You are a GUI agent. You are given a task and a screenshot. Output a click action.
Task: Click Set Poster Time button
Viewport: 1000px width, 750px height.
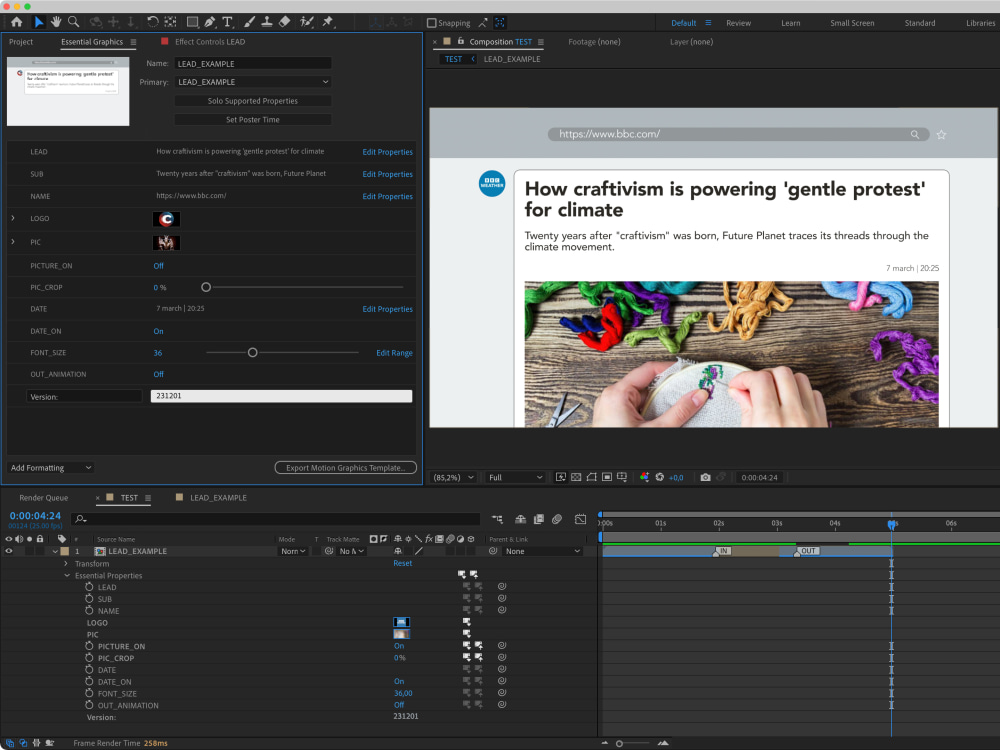[253, 119]
